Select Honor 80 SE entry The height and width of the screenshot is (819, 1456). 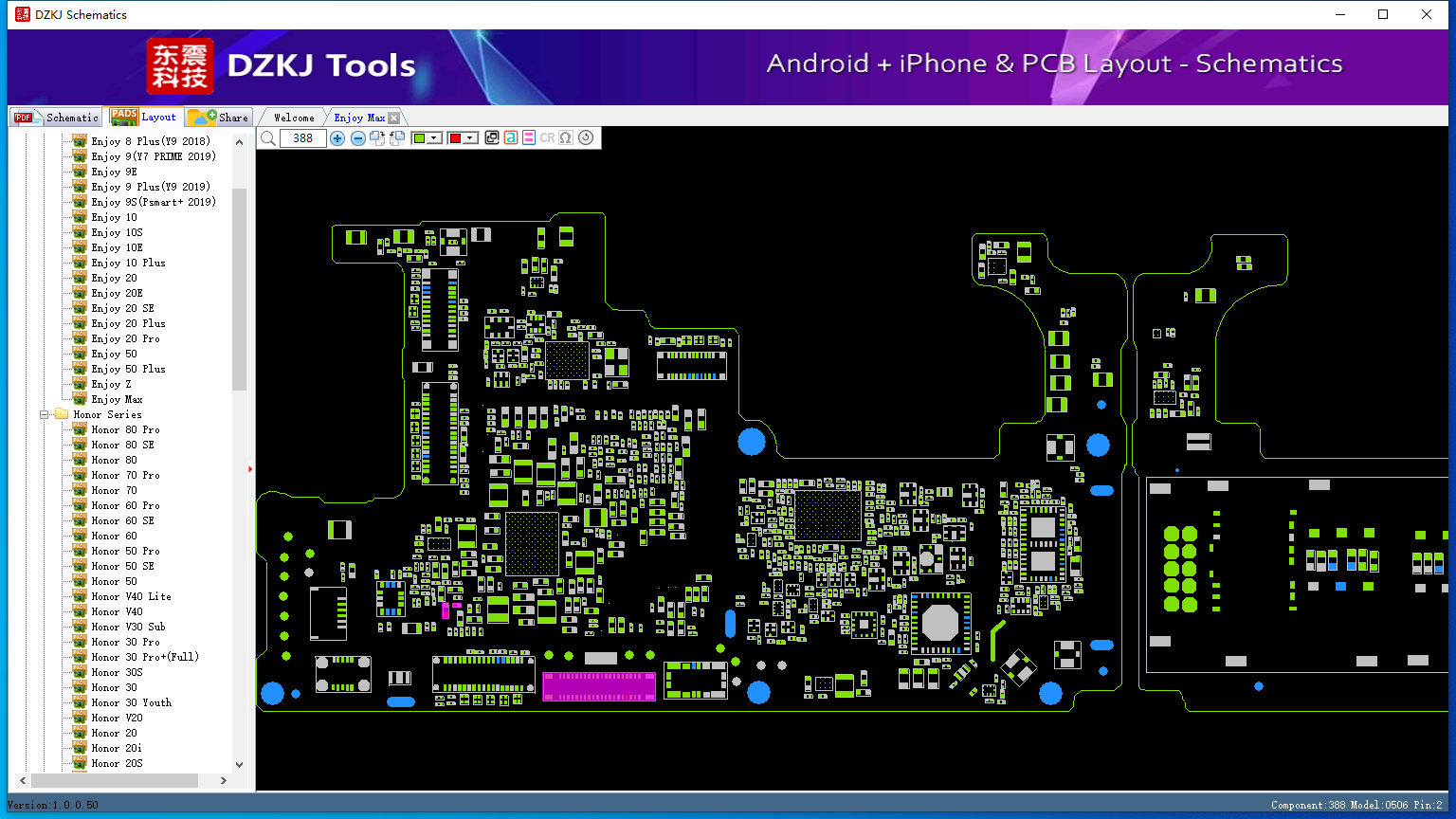(x=122, y=445)
